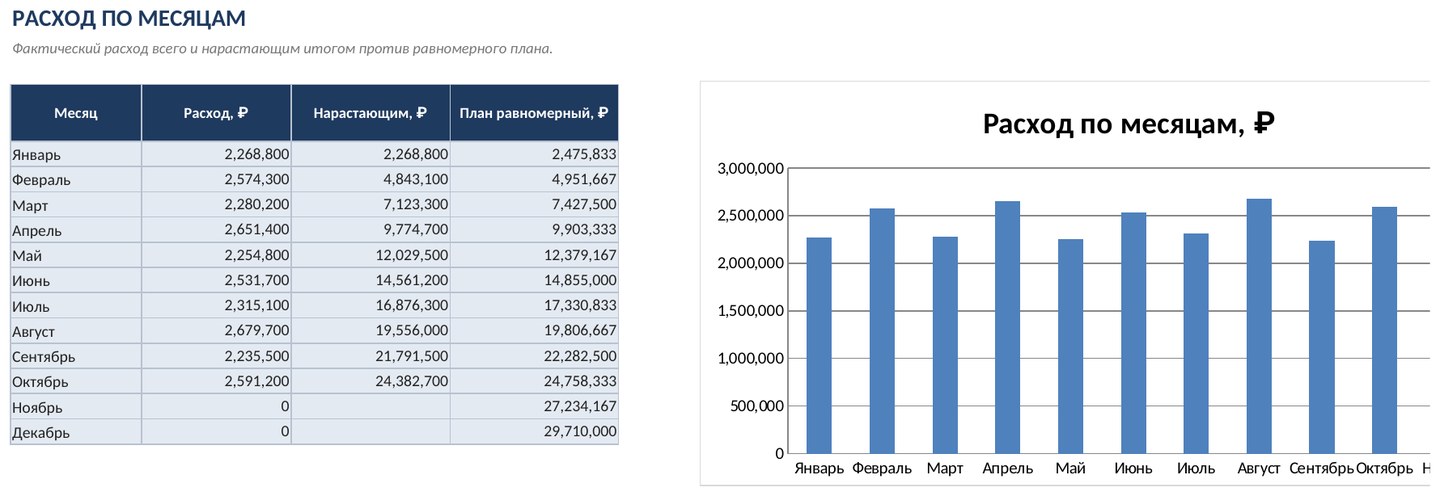Select the plan cell 22,282,500
The width and height of the screenshot is (1440, 496).
534,357
